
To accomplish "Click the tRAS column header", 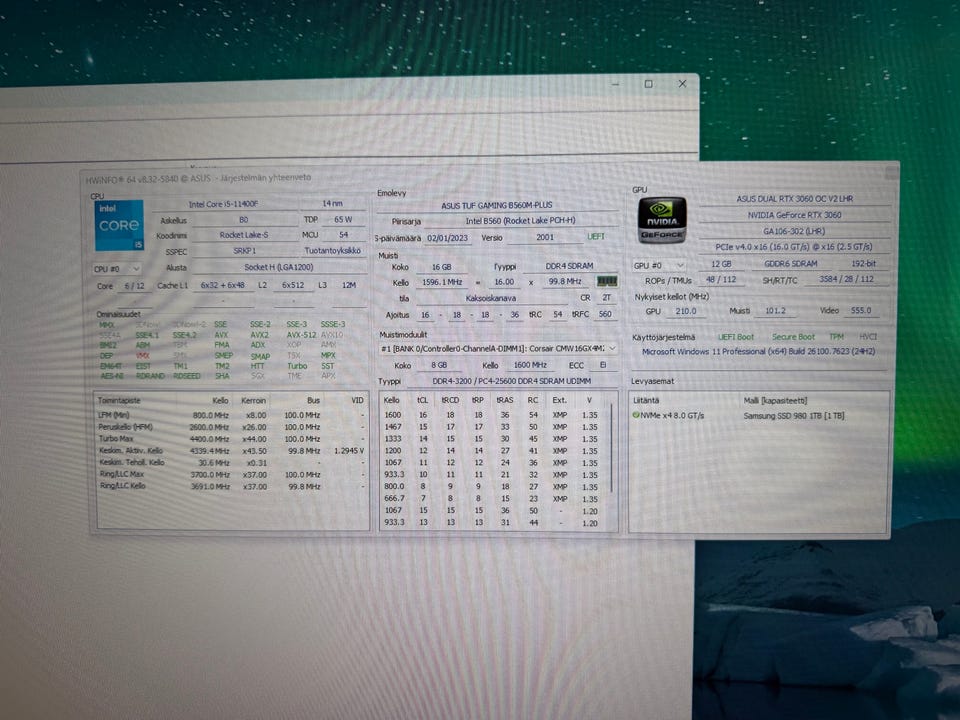I will (504, 400).
